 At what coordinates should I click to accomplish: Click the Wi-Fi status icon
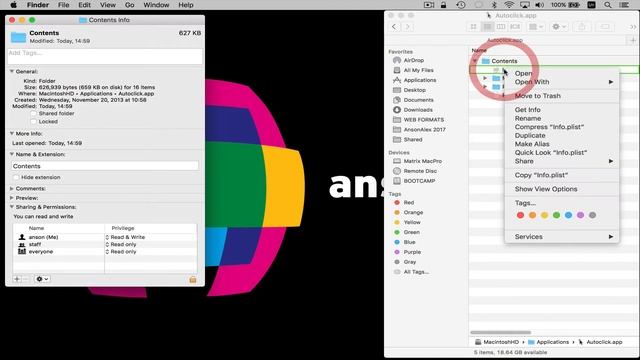pos(509,5)
